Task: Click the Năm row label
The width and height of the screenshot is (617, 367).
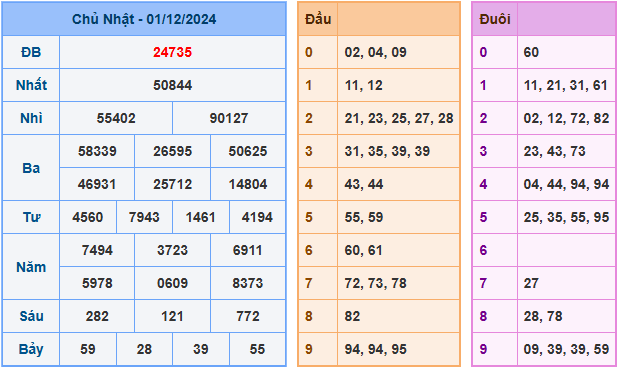Action: 31,267
